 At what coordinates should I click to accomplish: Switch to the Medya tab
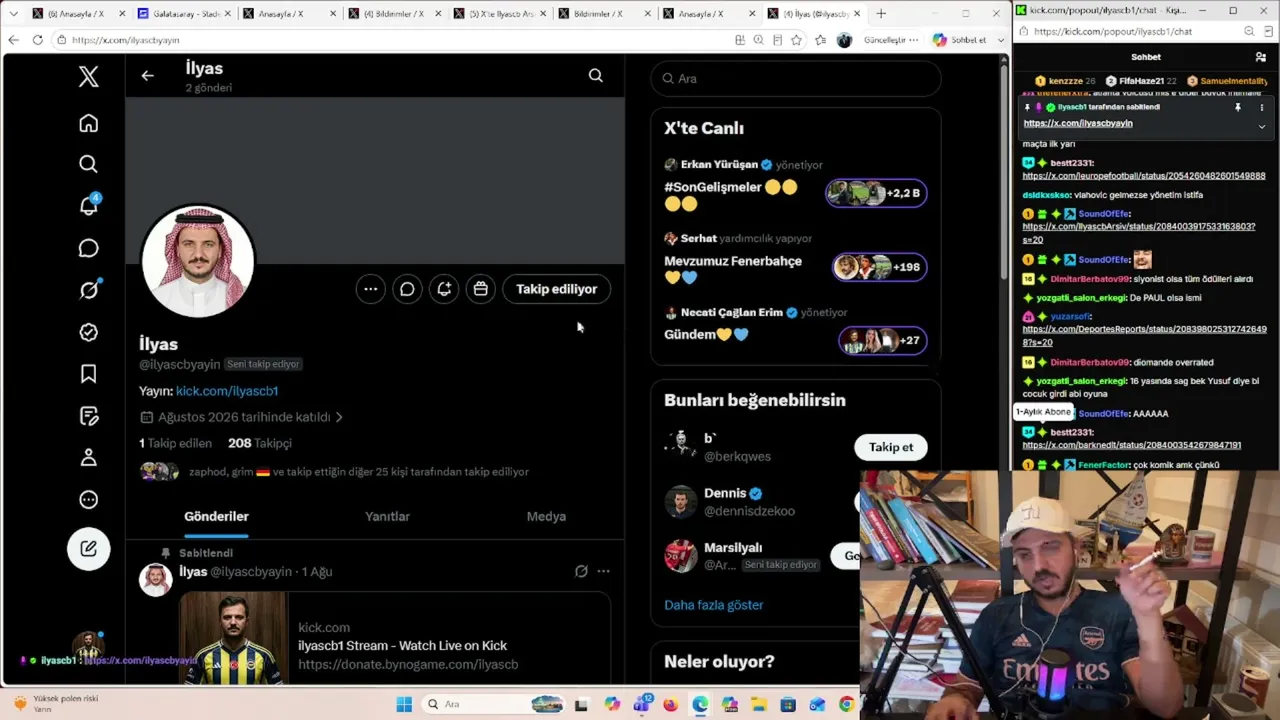click(x=546, y=516)
